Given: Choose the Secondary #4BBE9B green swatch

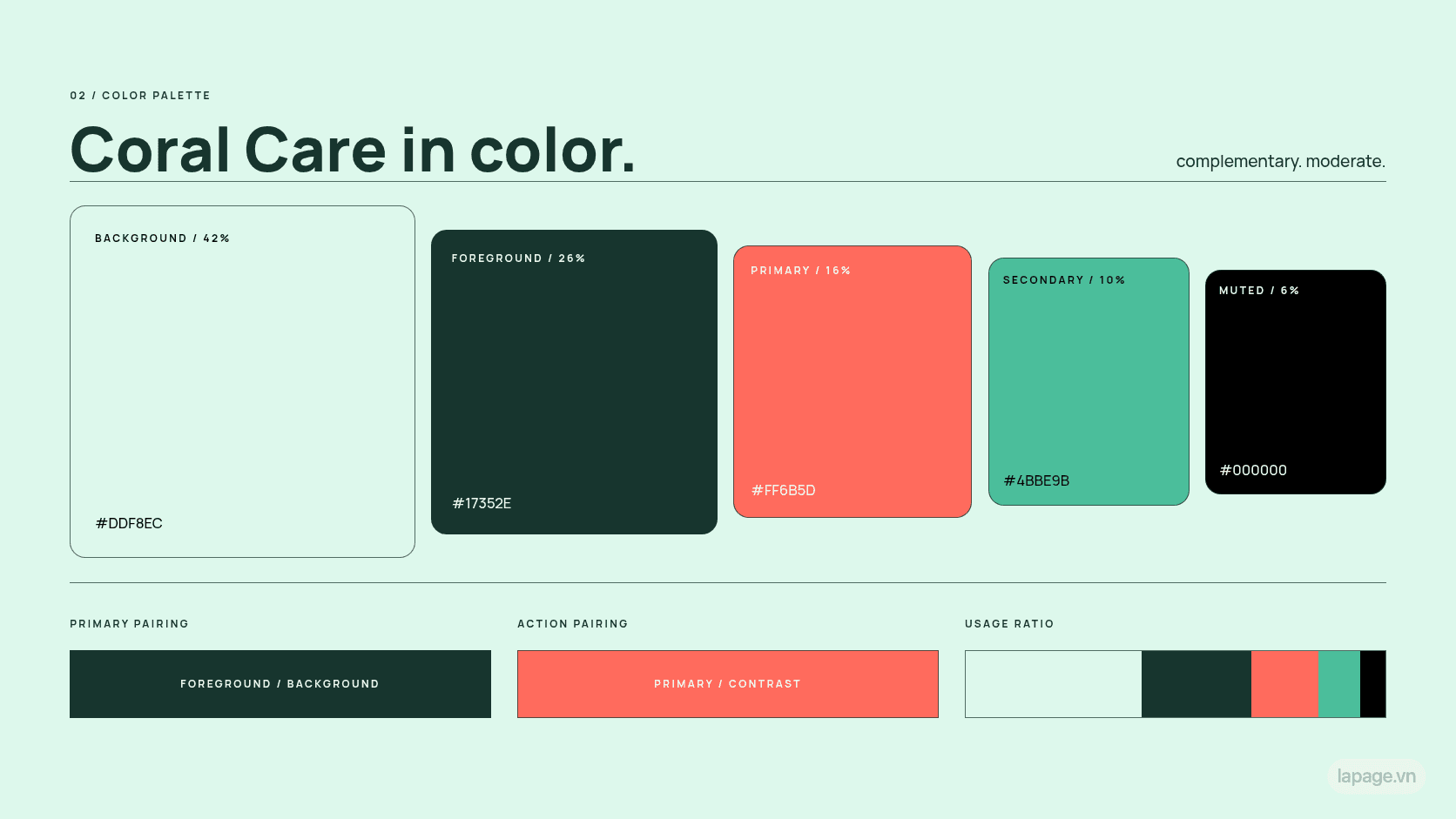Looking at the screenshot, I should click(1089, 381).
